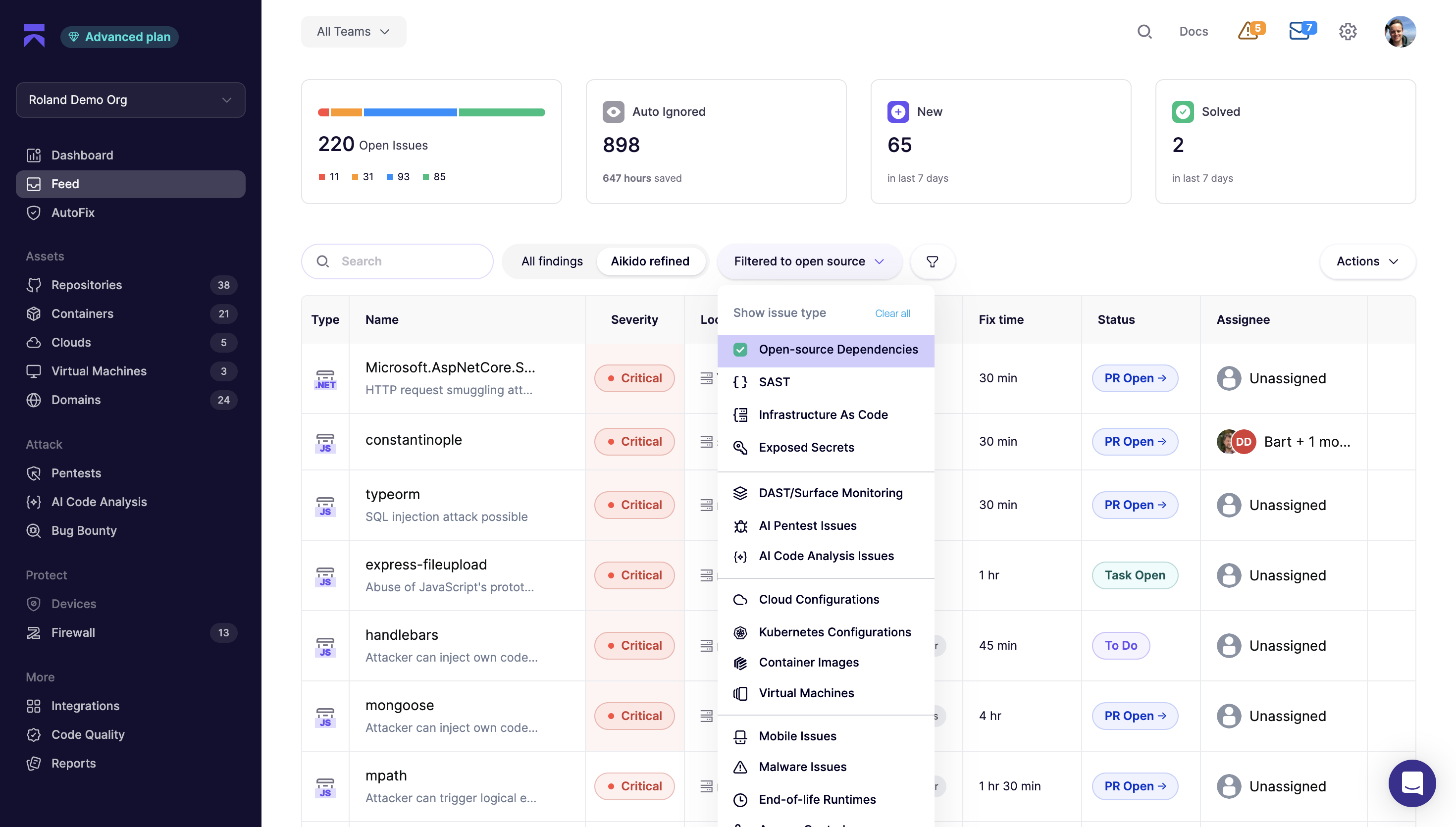This screenshot has width=1456, height=827.
Task: Toggle the AI Pentest Issues filter
Action: (826, 526)
